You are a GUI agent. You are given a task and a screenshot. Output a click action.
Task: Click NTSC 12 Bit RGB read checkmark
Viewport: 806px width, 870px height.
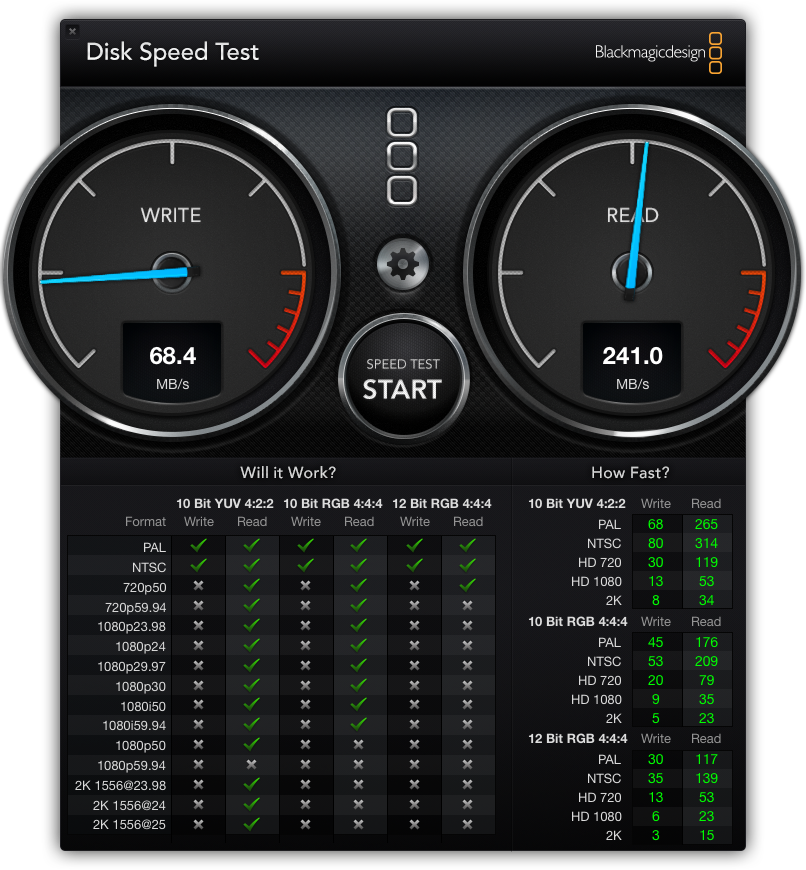pyautogui.click(x=468, y=565)
